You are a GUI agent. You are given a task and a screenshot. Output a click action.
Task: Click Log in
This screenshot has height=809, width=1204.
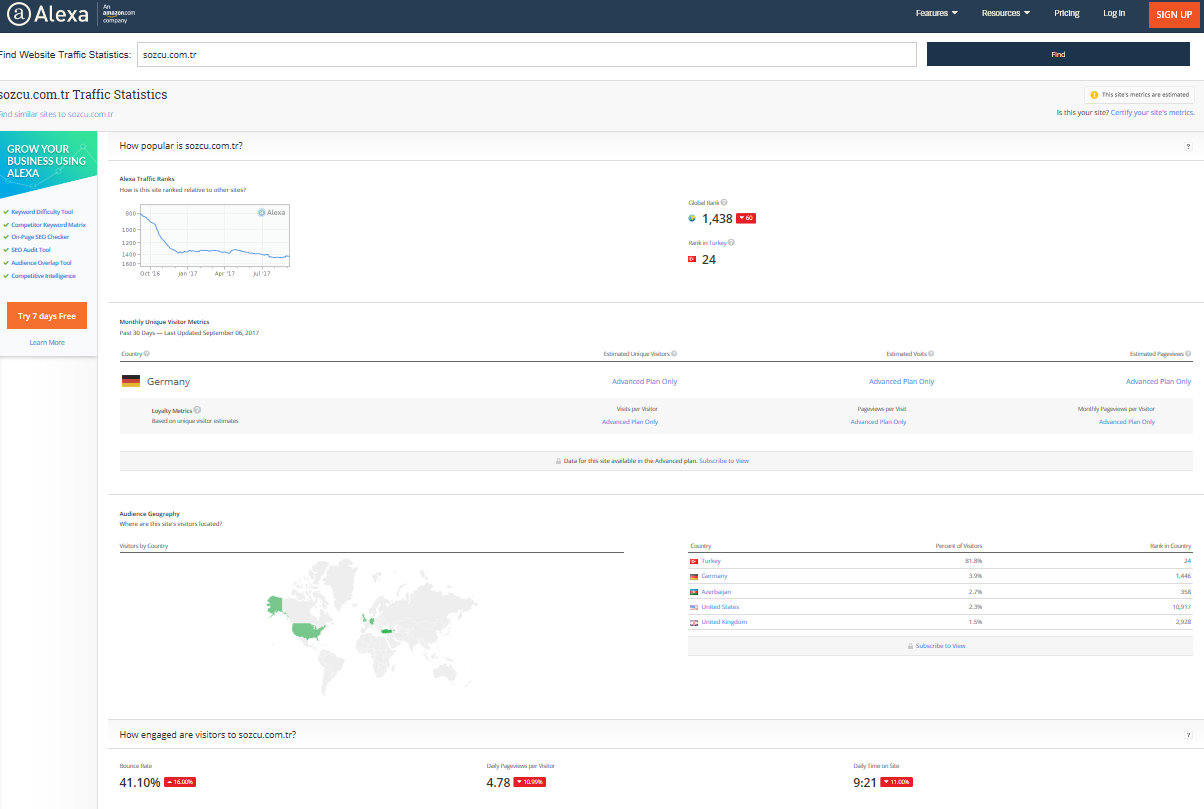tap(1114, 13)
